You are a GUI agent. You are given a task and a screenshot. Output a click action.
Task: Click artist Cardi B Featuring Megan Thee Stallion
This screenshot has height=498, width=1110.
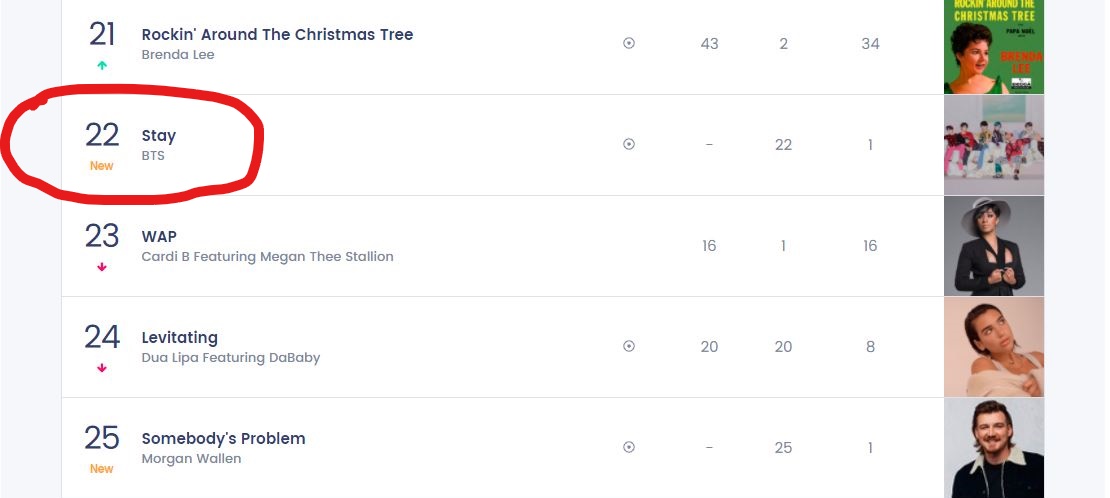[x=268, y=256]
